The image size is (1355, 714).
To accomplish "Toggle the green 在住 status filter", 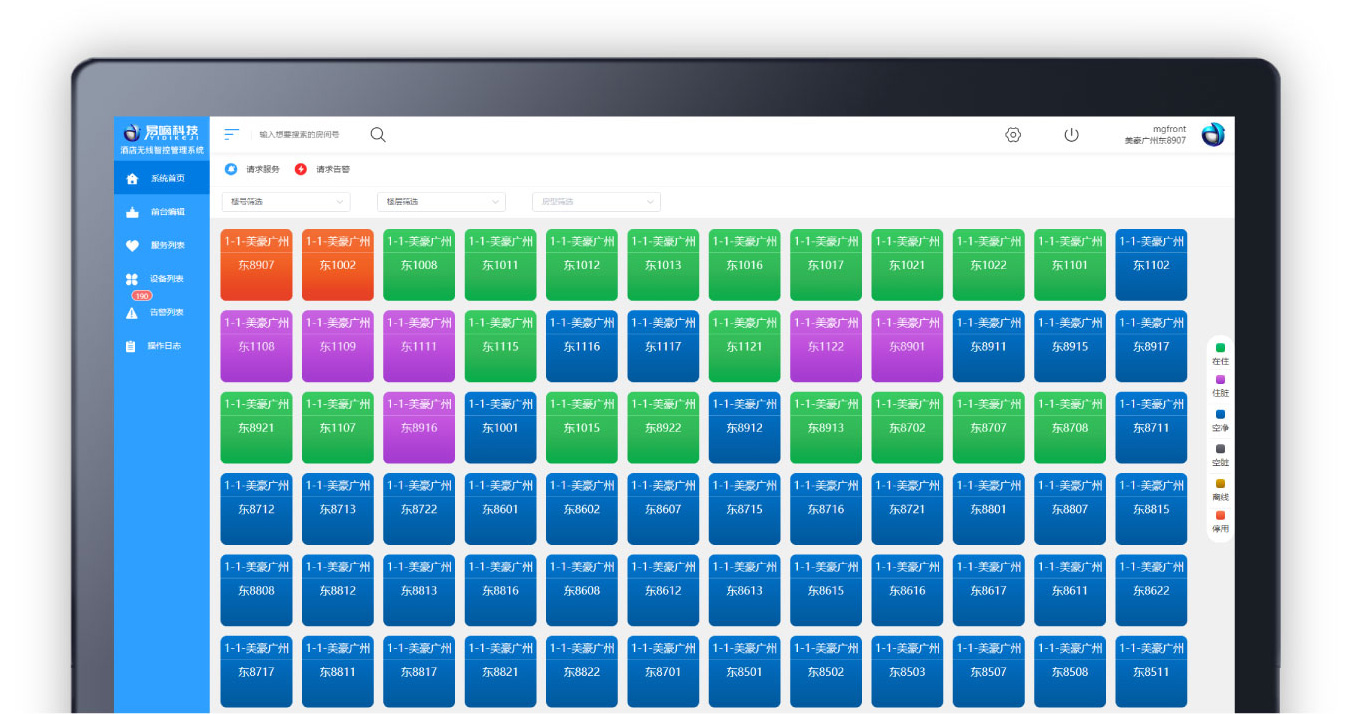I will click(x=1220, y=348).
